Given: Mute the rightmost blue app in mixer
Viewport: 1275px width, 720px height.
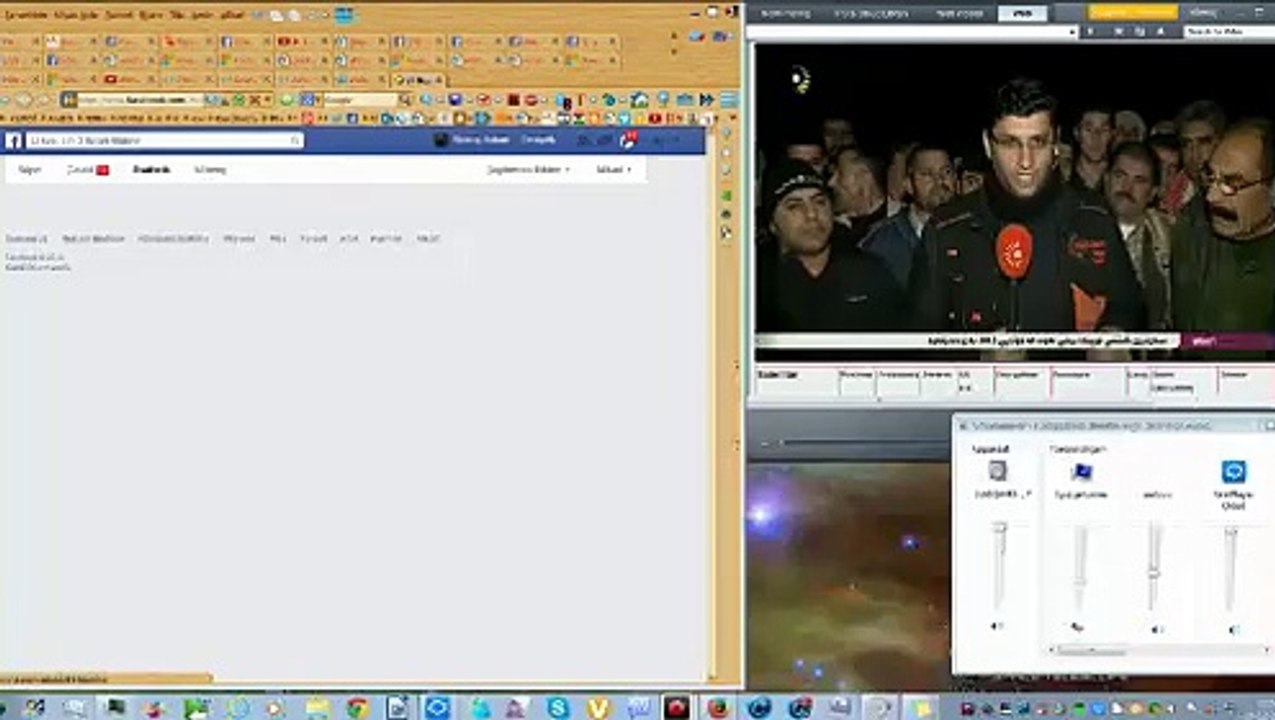Looking at the screenshot, I should (1233, 630).
